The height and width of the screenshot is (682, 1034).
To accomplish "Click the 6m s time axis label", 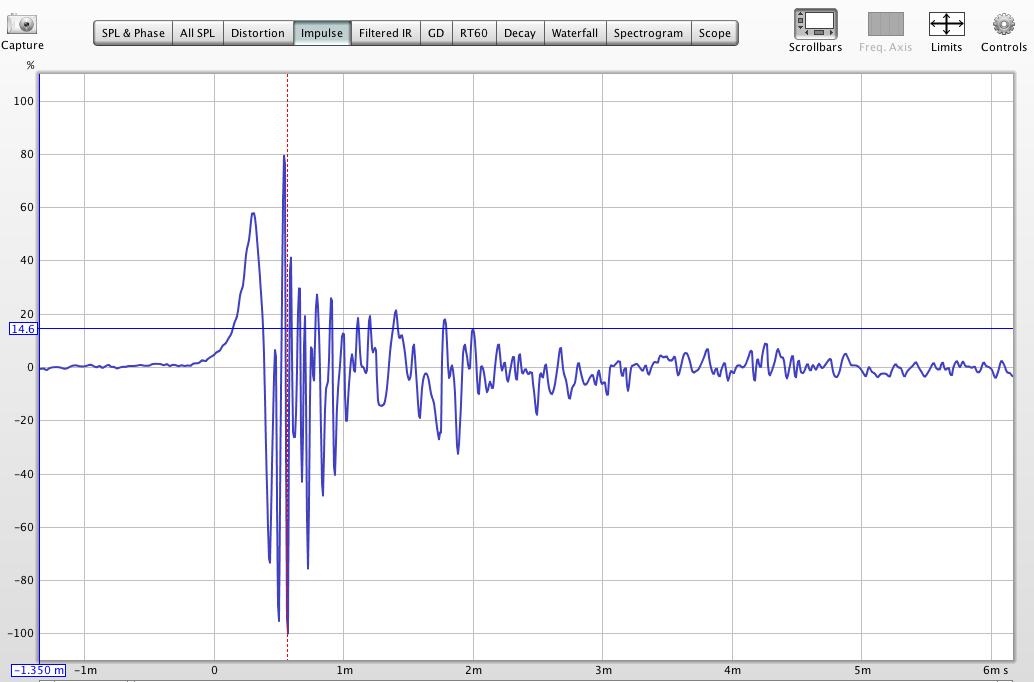I will tap(995, 670).
